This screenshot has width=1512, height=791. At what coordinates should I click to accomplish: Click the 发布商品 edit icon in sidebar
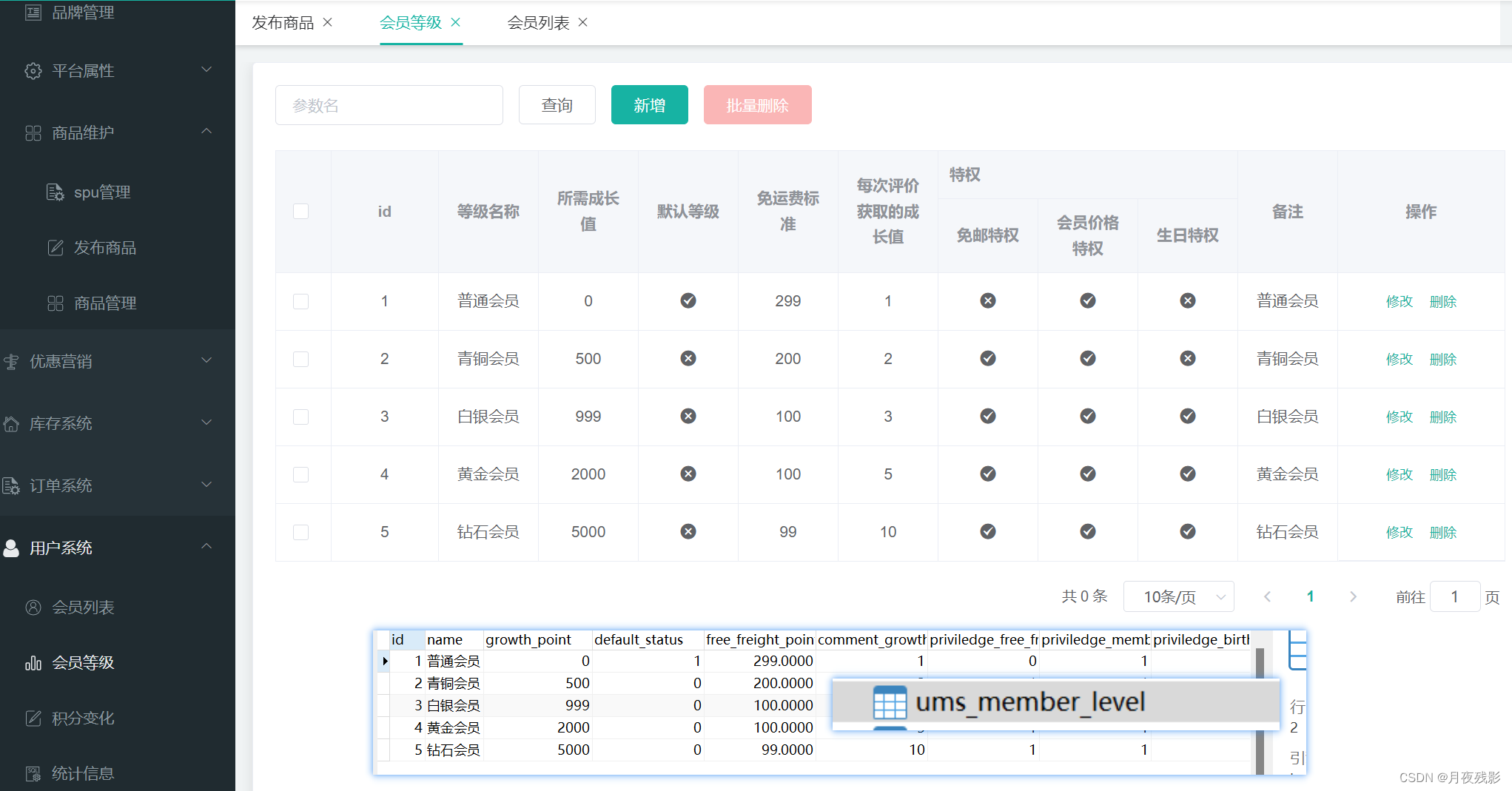(56, 247)
